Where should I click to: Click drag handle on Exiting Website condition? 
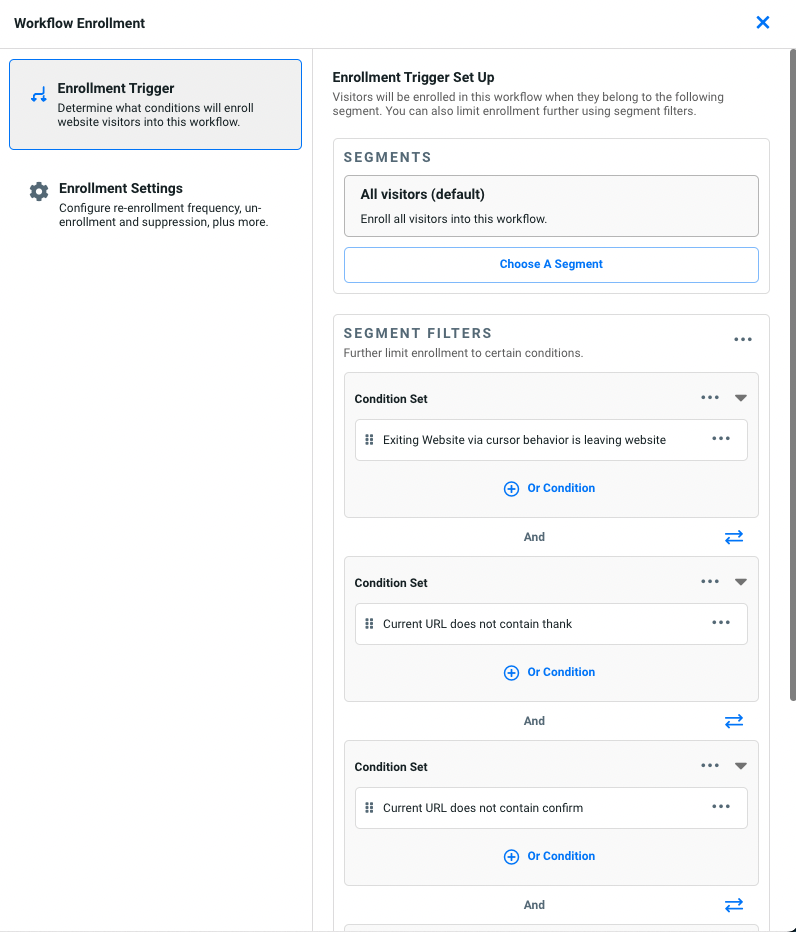pyautogui.click(x=369, y=440)
